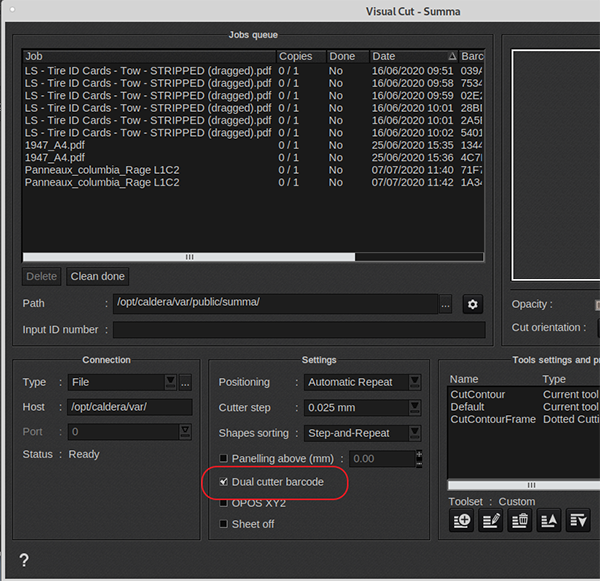The image size is (600, 581).
Task: Click the move tool up icon
Action: (549, 521)
